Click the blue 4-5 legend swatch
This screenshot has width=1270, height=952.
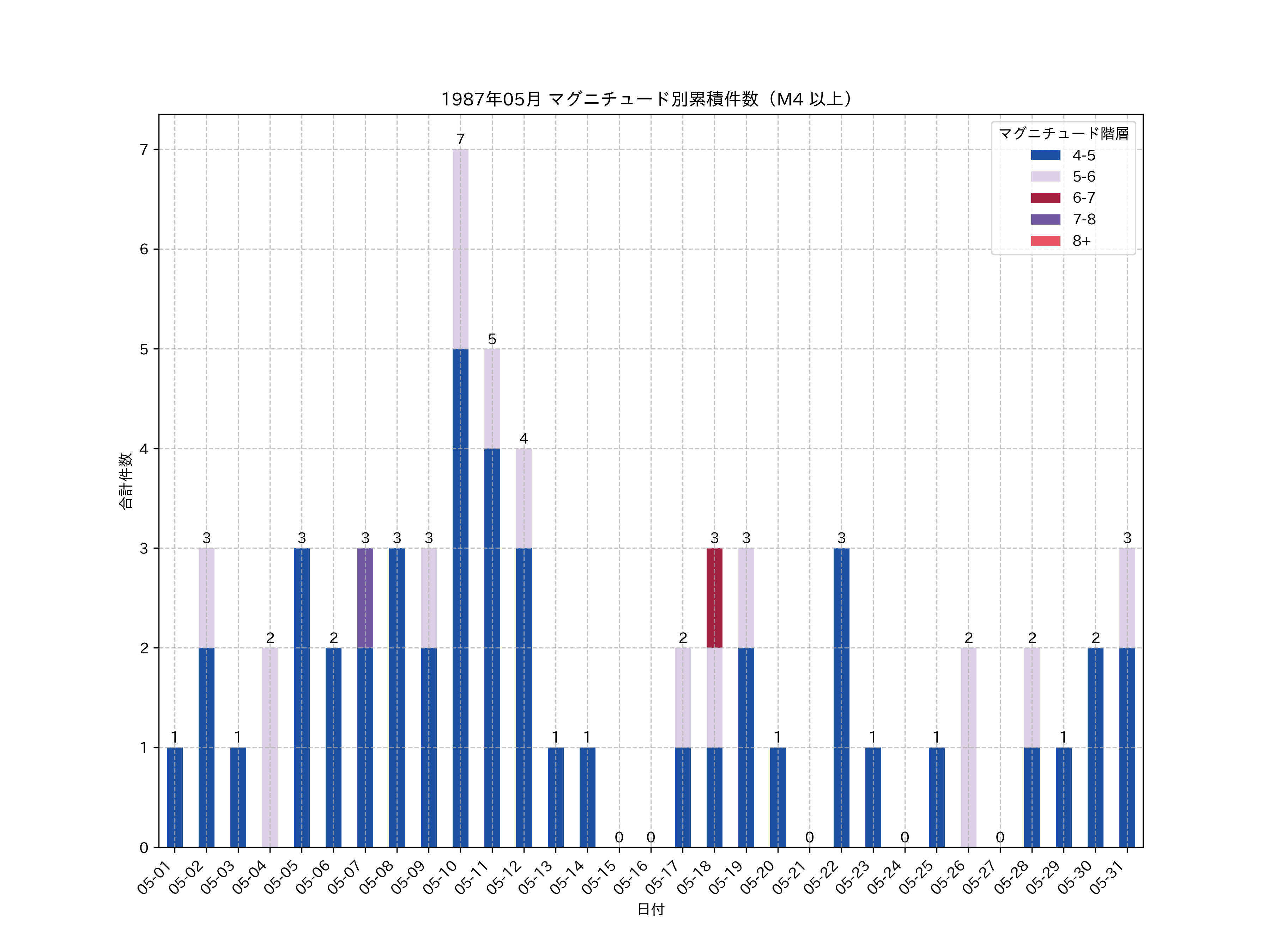(x=1045, y=155)
